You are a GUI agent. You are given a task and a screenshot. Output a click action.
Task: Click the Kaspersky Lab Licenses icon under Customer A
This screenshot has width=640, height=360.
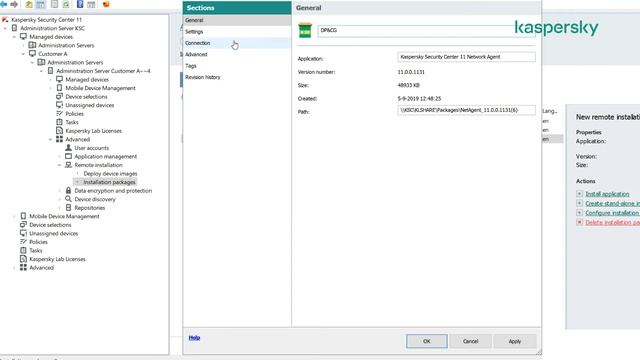click(x=60, y=131)
